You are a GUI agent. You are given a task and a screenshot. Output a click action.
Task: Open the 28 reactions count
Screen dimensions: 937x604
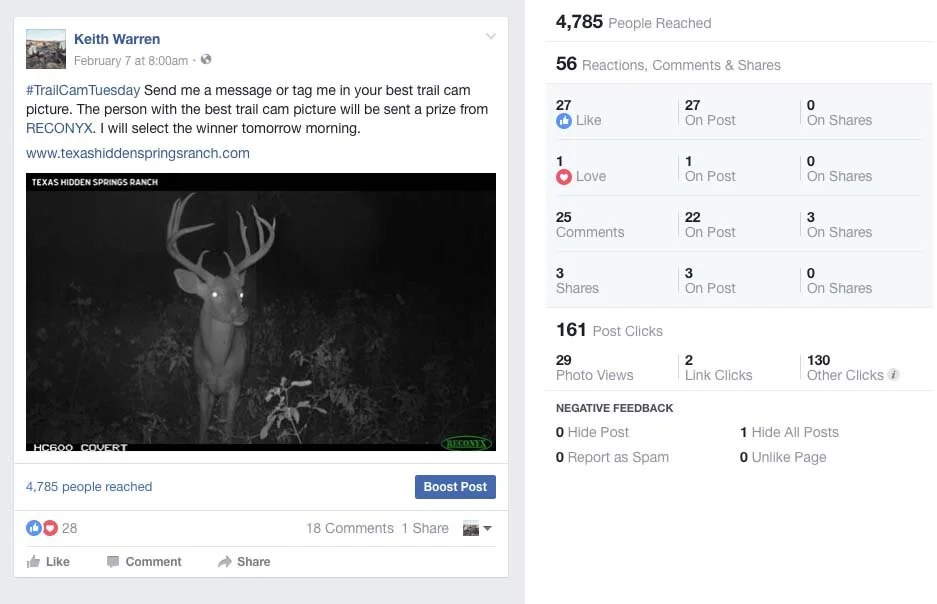point(69,528)
